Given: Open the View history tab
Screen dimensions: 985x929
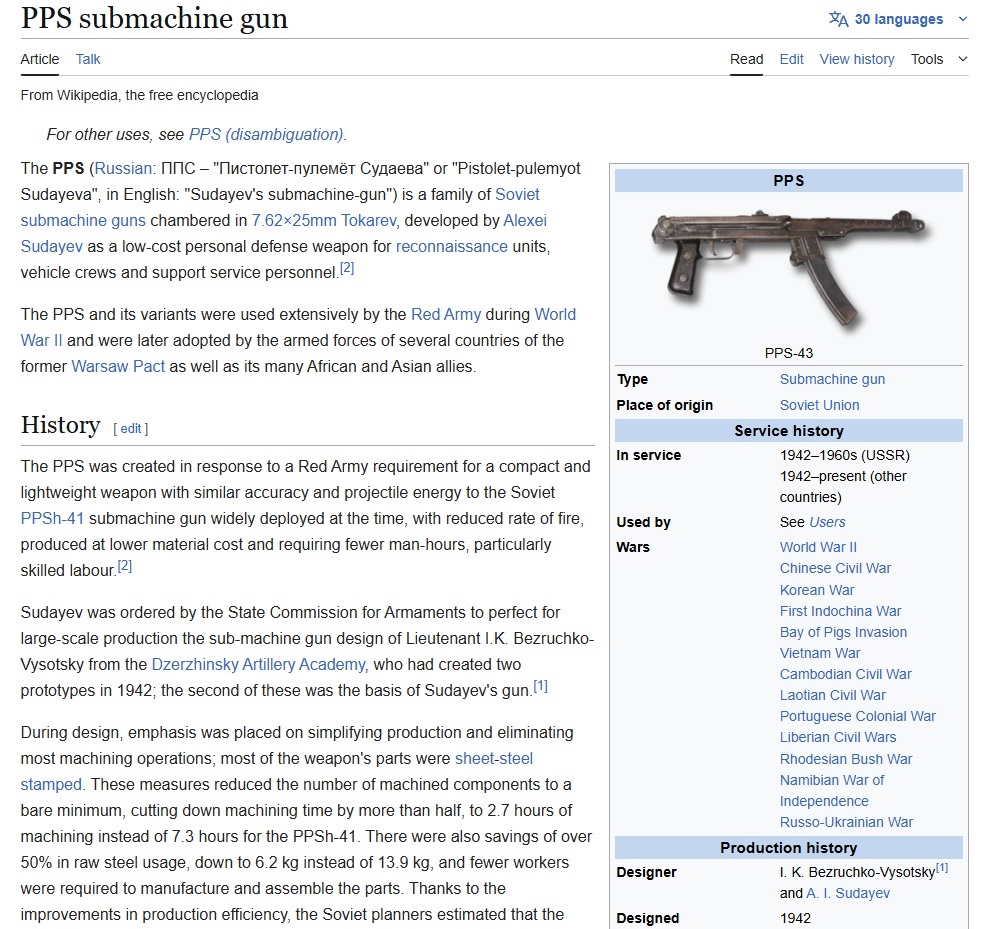Looking at the screenshot, I should [x=857, y=59].
